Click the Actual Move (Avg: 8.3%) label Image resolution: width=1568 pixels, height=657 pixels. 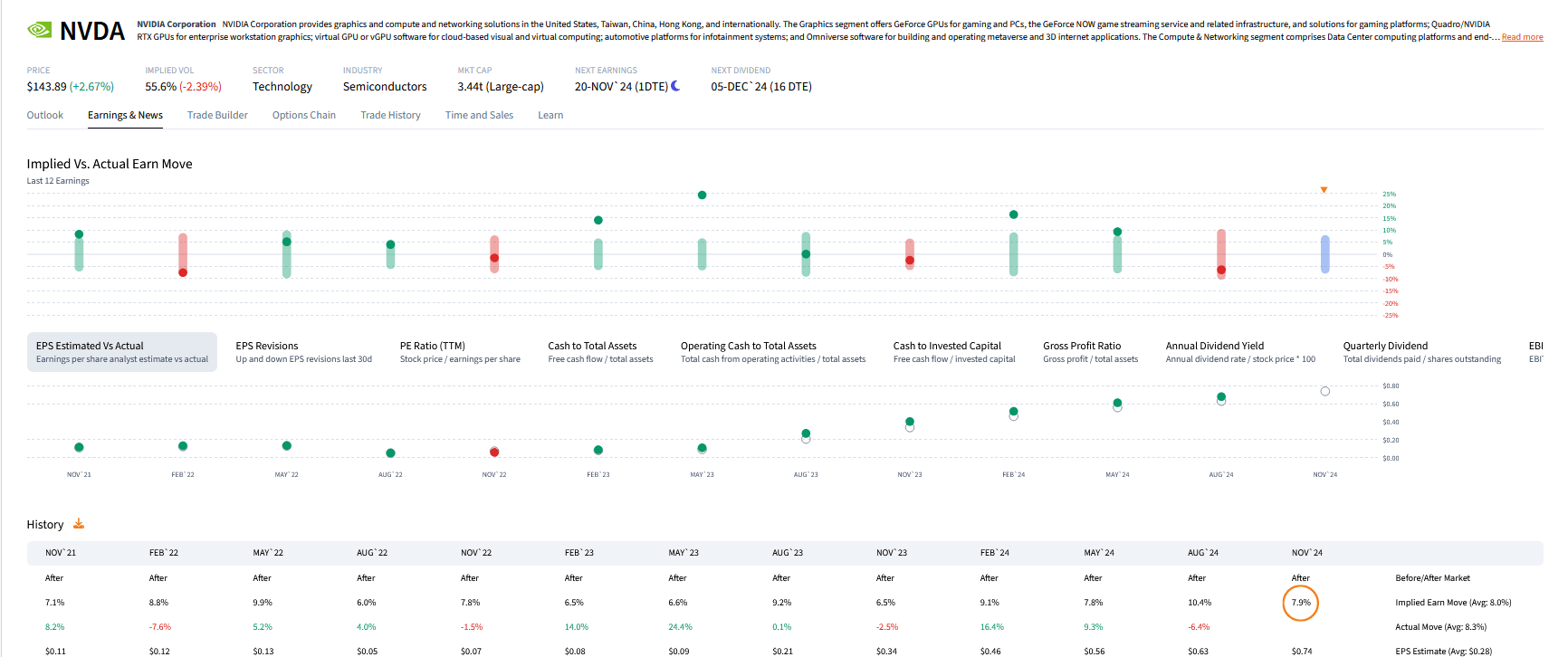tap(1440, 627)
